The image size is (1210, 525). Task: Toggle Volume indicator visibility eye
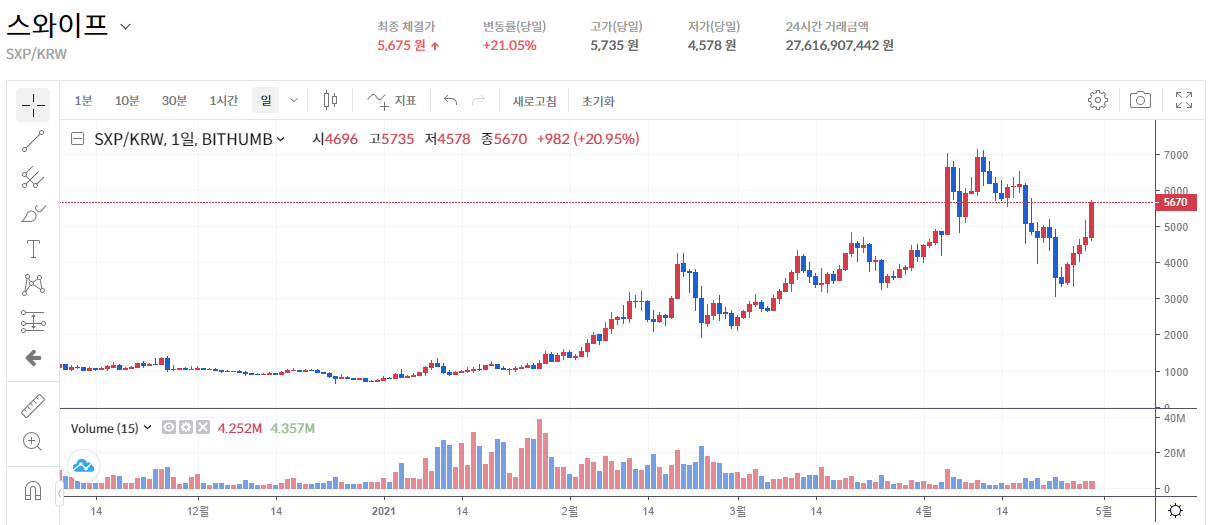coord(169,428)
